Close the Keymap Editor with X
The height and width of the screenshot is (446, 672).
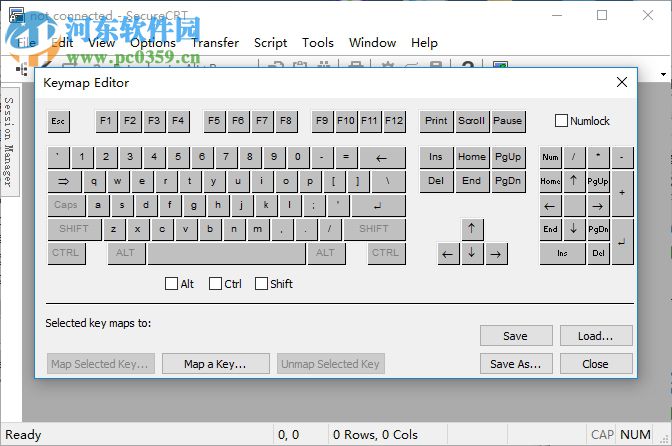[x=622, y=82]
